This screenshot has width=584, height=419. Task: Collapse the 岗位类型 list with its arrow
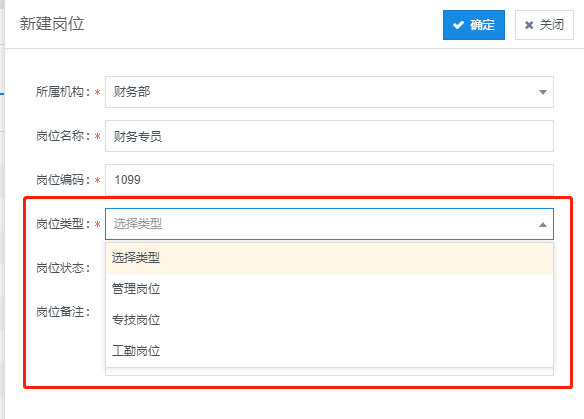543,224
